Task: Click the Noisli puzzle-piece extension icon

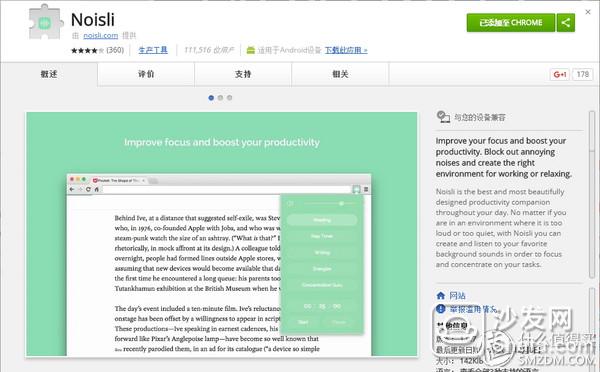Action: point(45,22)
